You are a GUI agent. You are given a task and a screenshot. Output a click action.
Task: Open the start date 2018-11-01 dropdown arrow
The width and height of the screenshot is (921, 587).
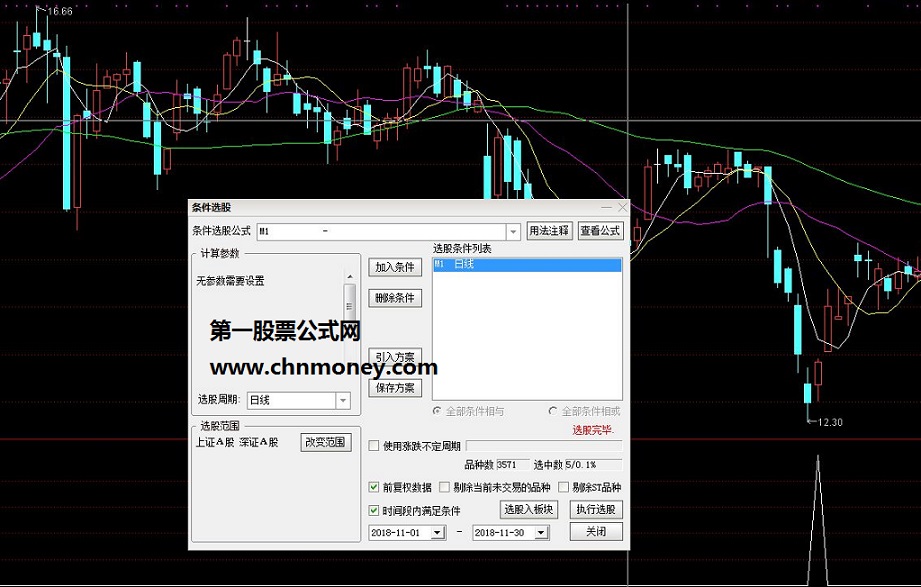pyautogui.click(x=437, y=533)
